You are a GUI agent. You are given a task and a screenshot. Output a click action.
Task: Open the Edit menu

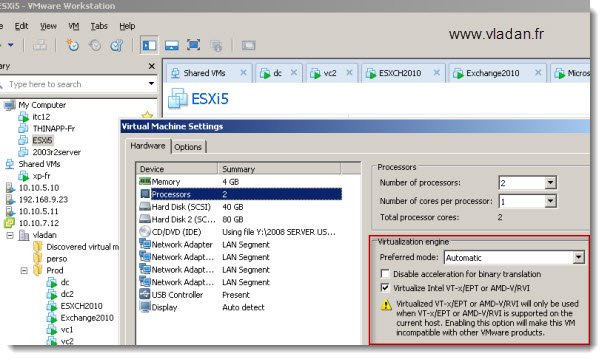(x=21, y=26)
